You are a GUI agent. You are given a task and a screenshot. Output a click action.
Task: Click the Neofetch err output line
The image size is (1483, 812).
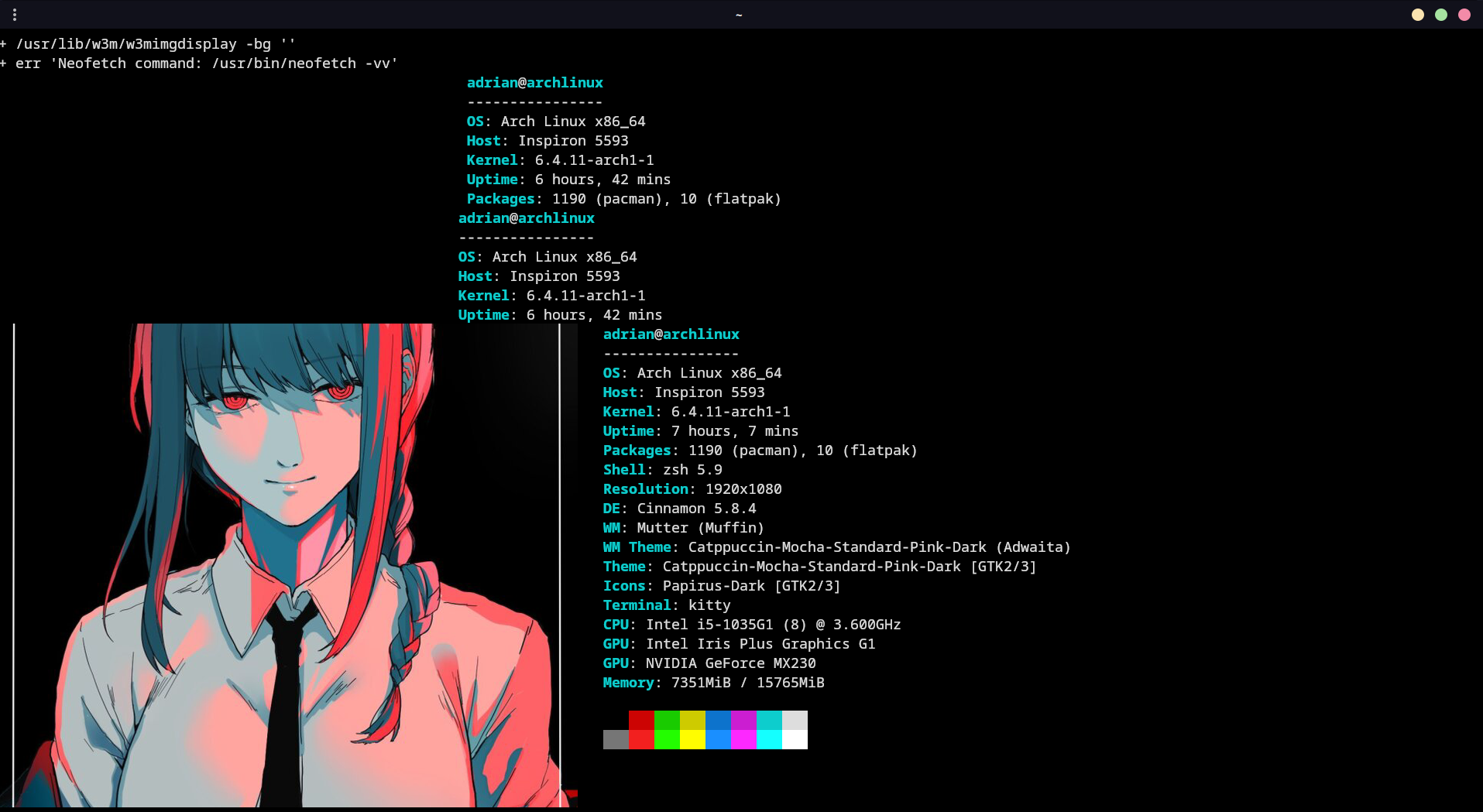[200, 63]
